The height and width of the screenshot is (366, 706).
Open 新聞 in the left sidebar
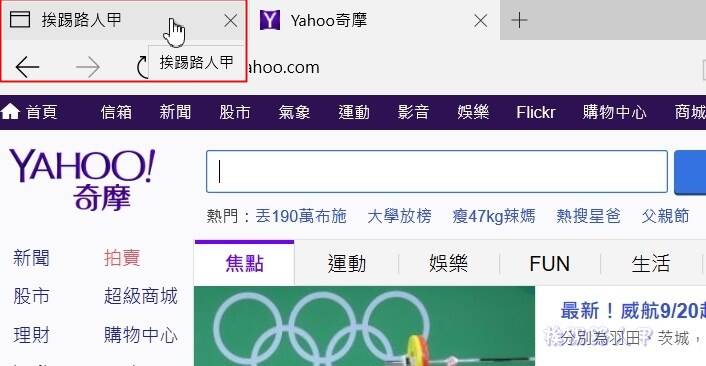(31, 258)
